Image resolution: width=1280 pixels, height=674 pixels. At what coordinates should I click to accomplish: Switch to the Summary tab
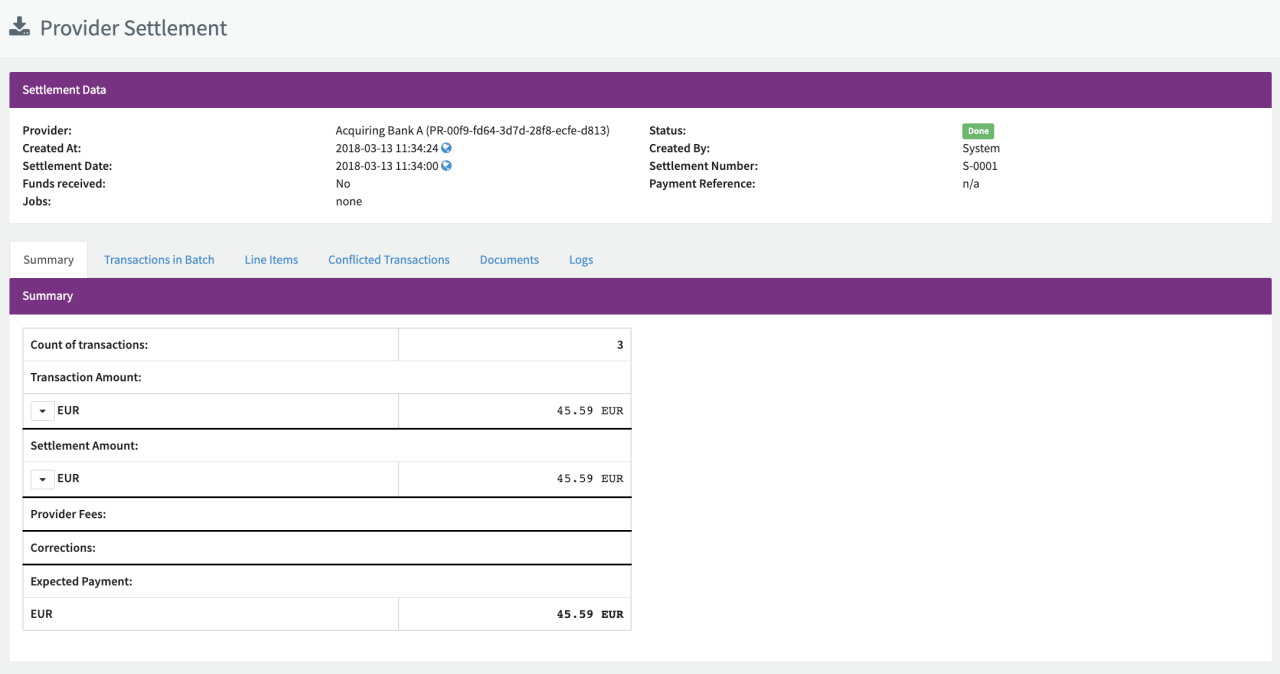(48, 260)
